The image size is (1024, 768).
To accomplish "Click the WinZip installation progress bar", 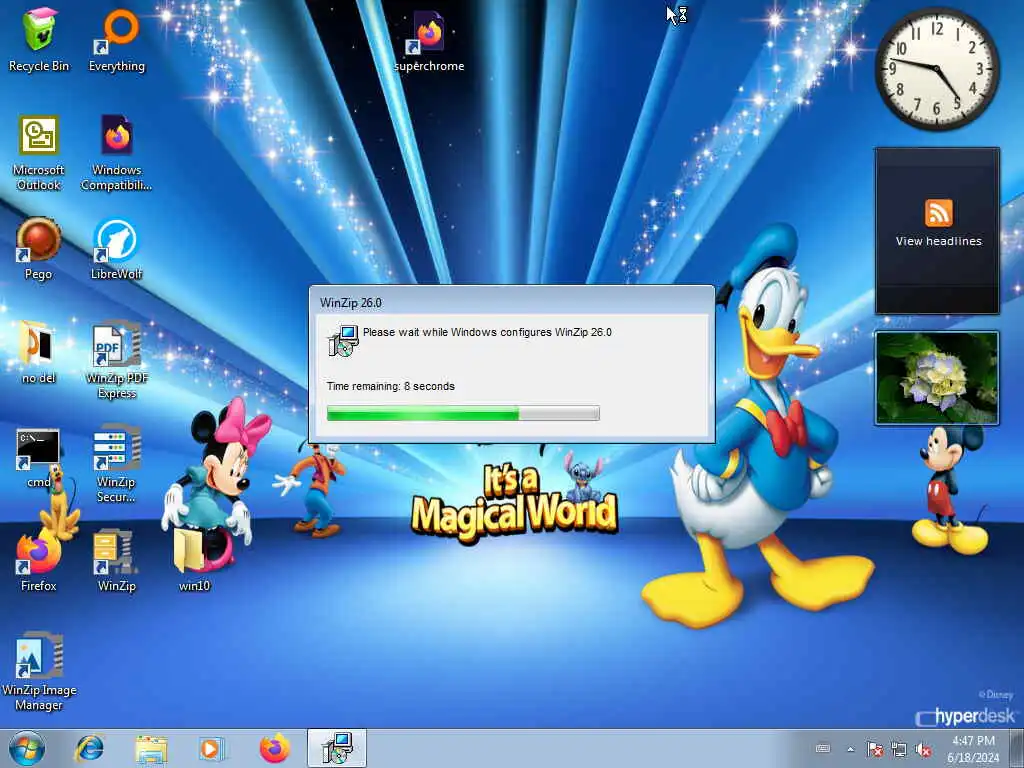I will [463, 413].
